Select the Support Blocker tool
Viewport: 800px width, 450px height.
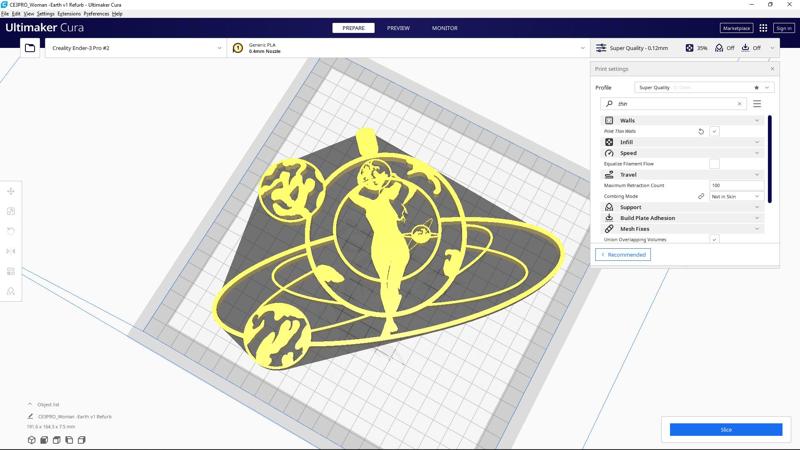[x=11, y=291]
